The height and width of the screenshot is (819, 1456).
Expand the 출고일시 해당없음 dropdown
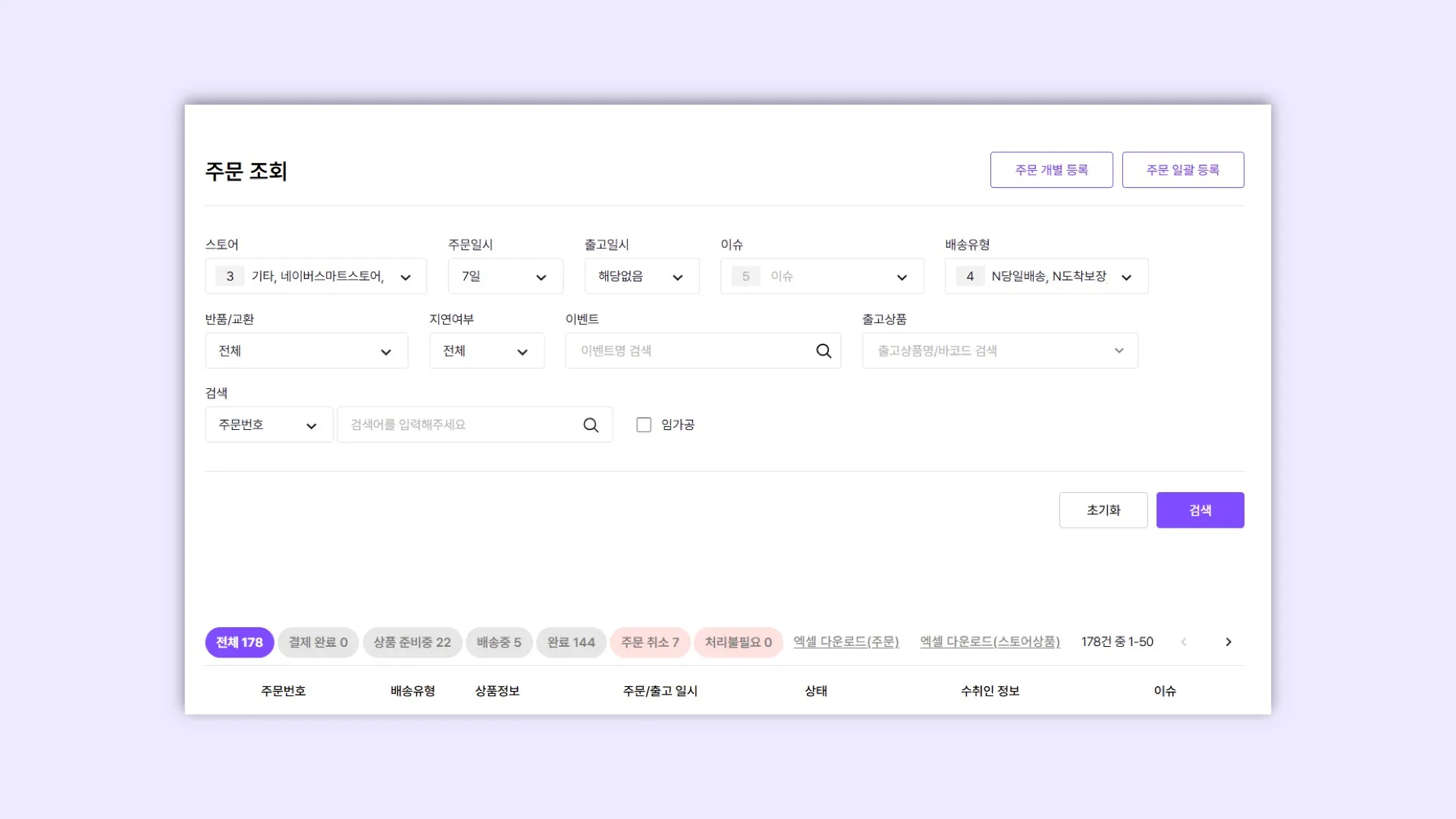(x=642, y=277)
